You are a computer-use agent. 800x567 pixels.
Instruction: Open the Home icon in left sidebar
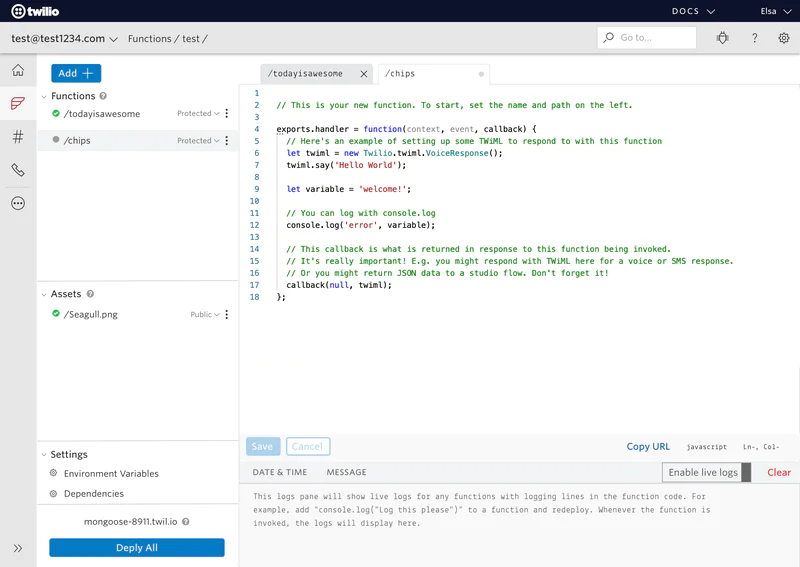[x=18, y=70]
